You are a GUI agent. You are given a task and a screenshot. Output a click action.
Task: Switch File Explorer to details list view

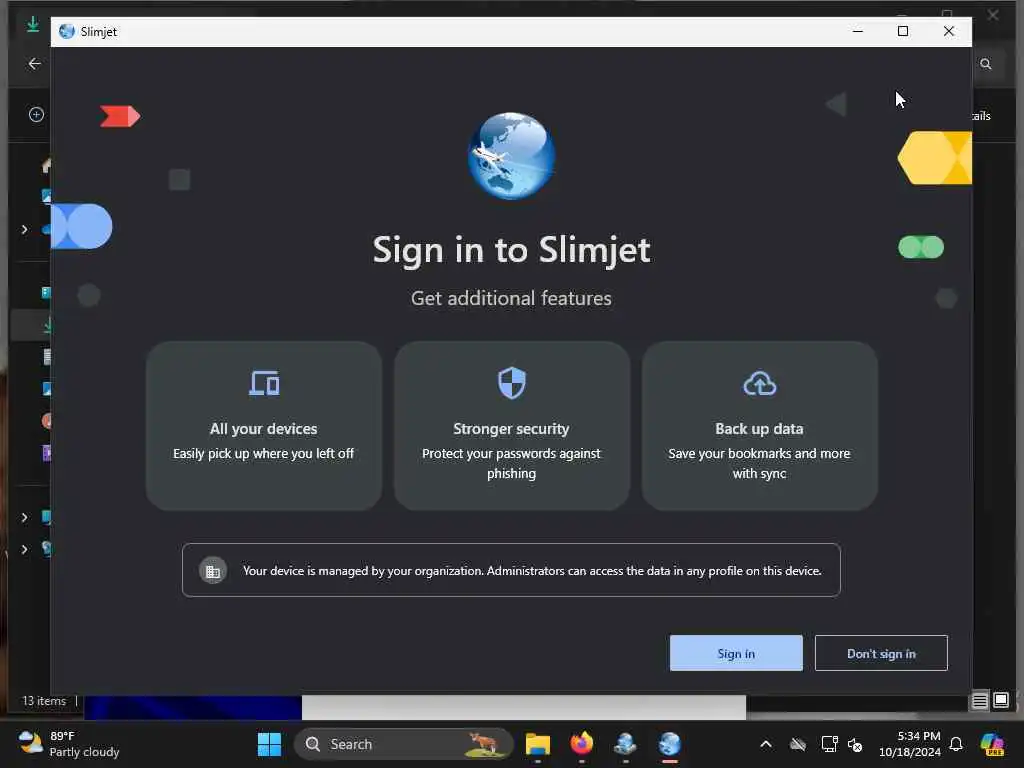point(980,701)
